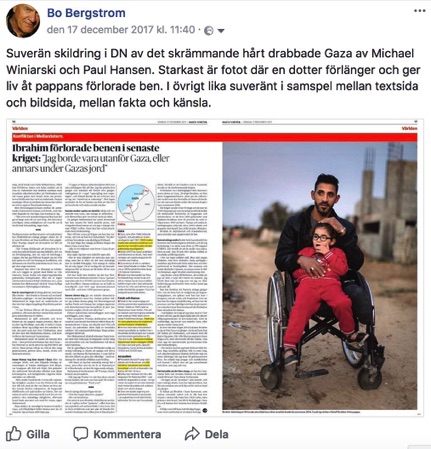Like the post via Gilla label
This screenshot has width=431, height=449.
point(38,434)
